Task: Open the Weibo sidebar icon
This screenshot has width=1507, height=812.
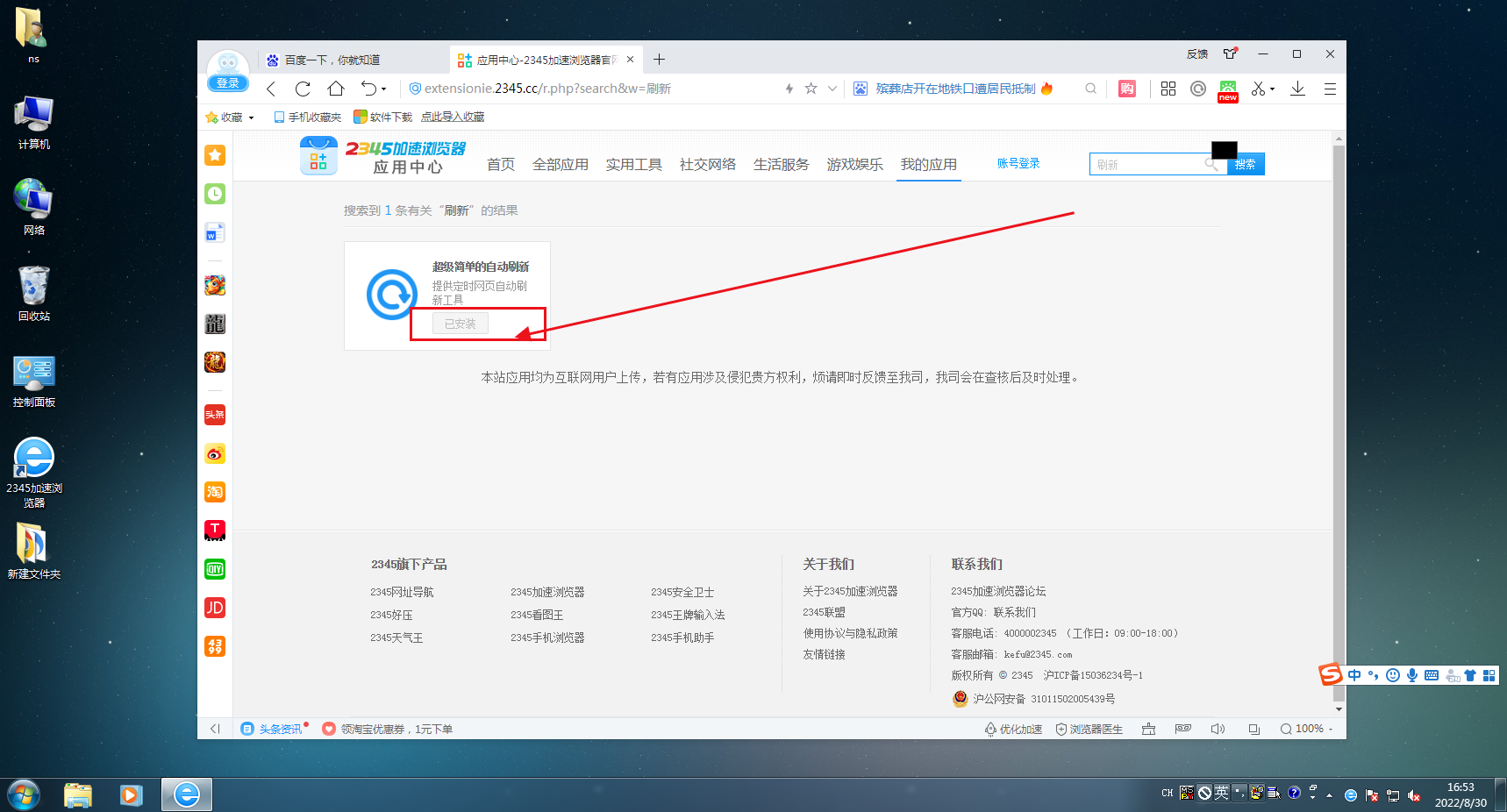Action: [x=215, y=453]
